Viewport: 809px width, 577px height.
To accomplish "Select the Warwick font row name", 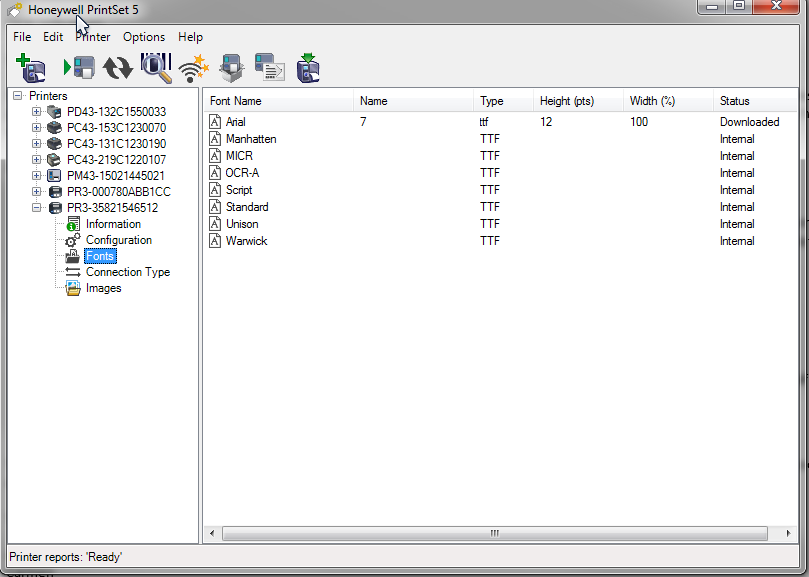I will pyautogui.click(x=247, y=241).
